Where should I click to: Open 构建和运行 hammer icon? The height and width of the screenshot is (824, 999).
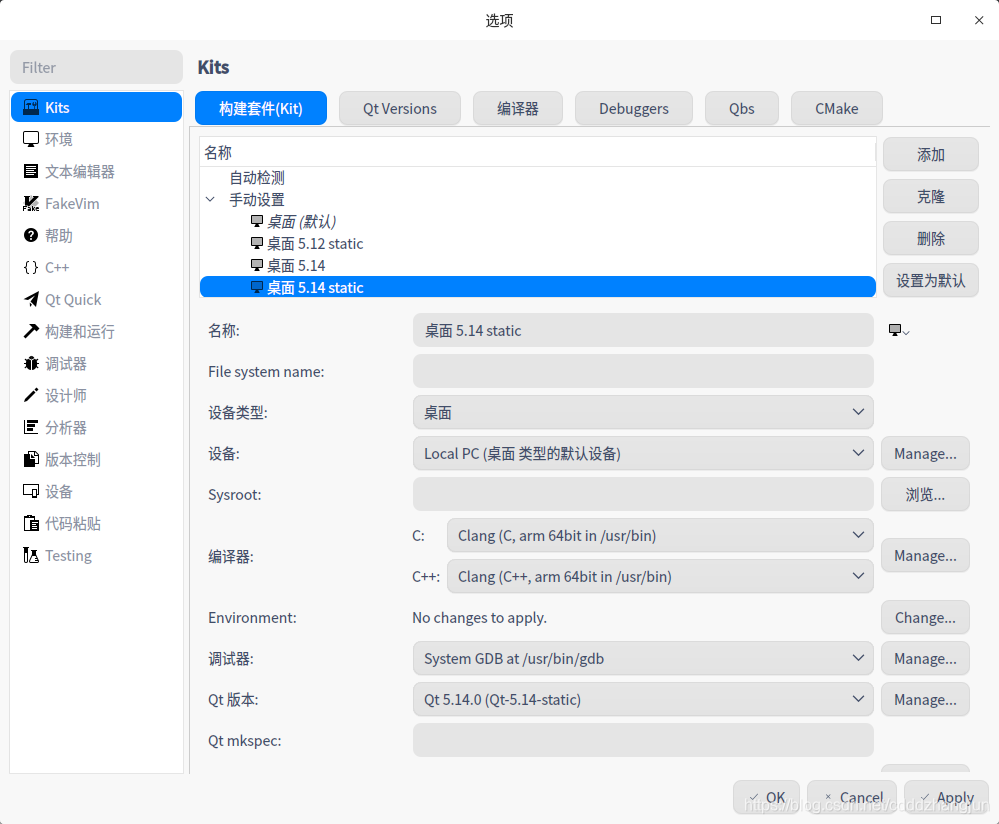click(x=31, y=331)
